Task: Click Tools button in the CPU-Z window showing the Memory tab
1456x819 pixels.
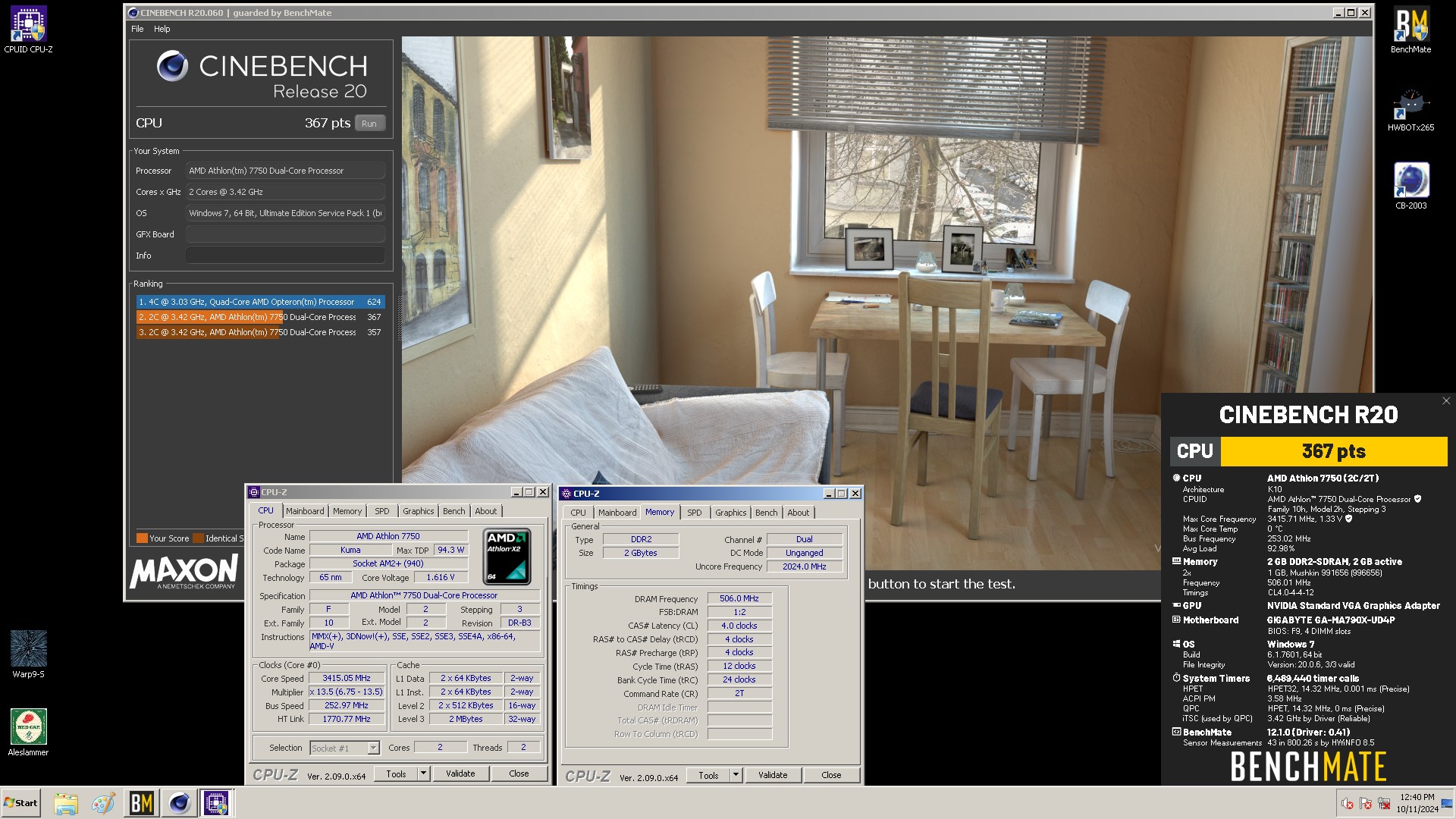Action: tap(709, 775)
